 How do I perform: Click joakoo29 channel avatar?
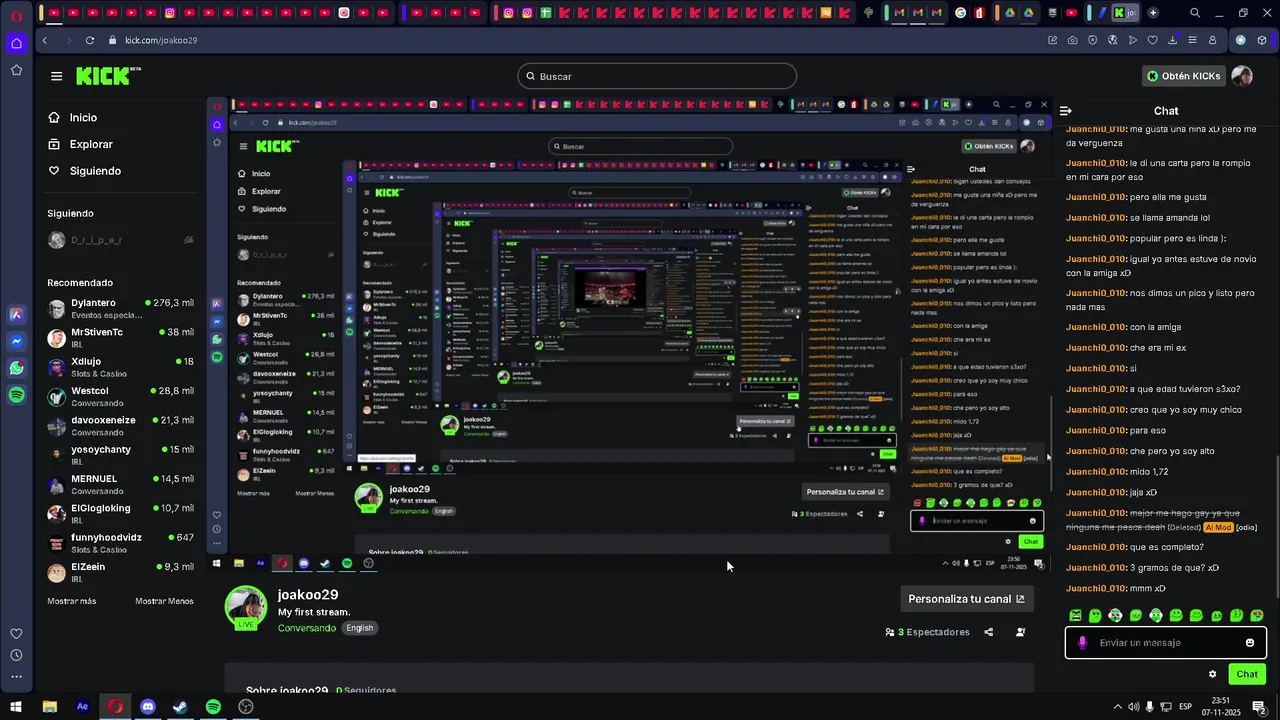tap(245, 607)
